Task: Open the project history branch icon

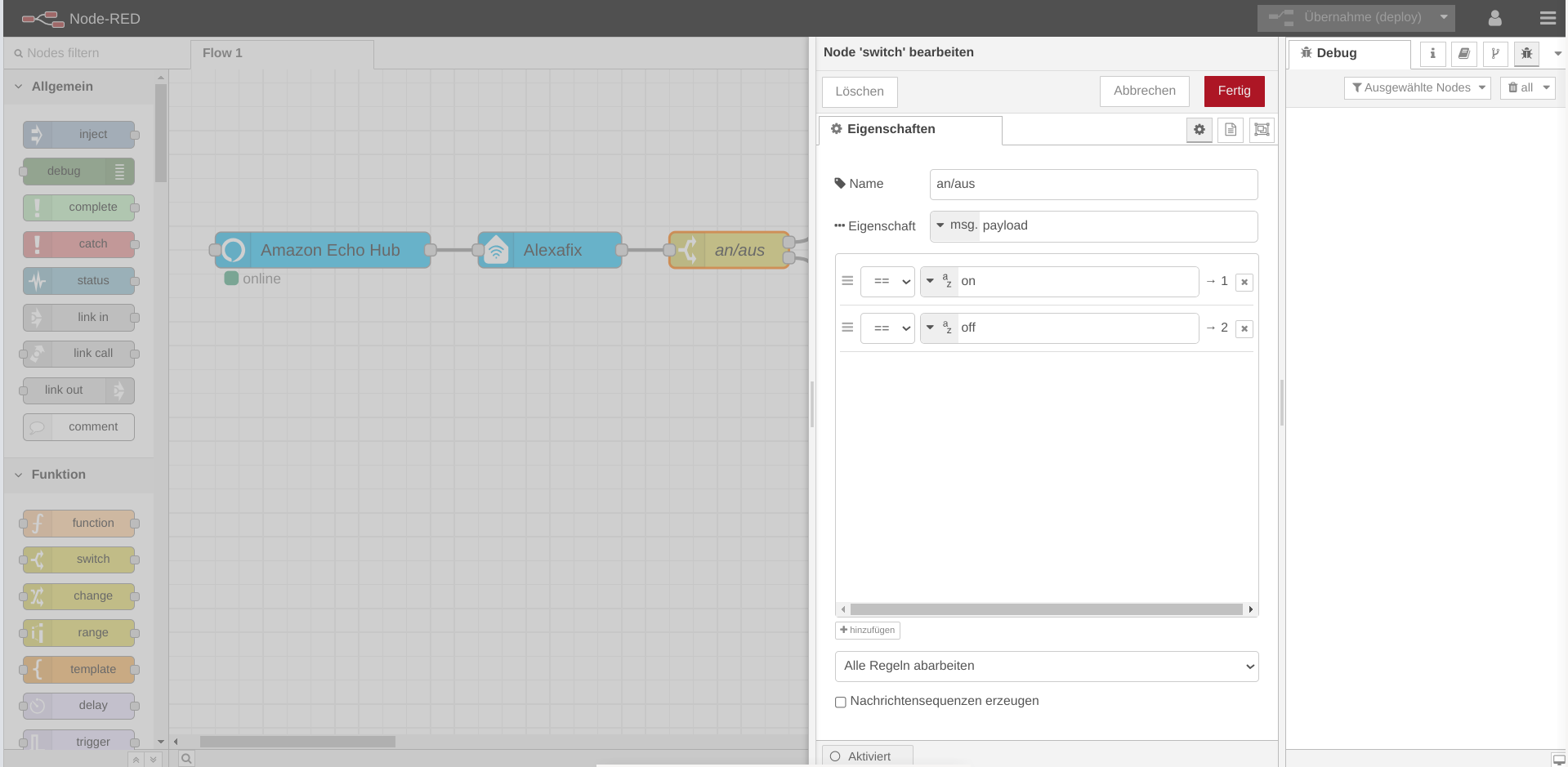Action: tap(1495, 54)
